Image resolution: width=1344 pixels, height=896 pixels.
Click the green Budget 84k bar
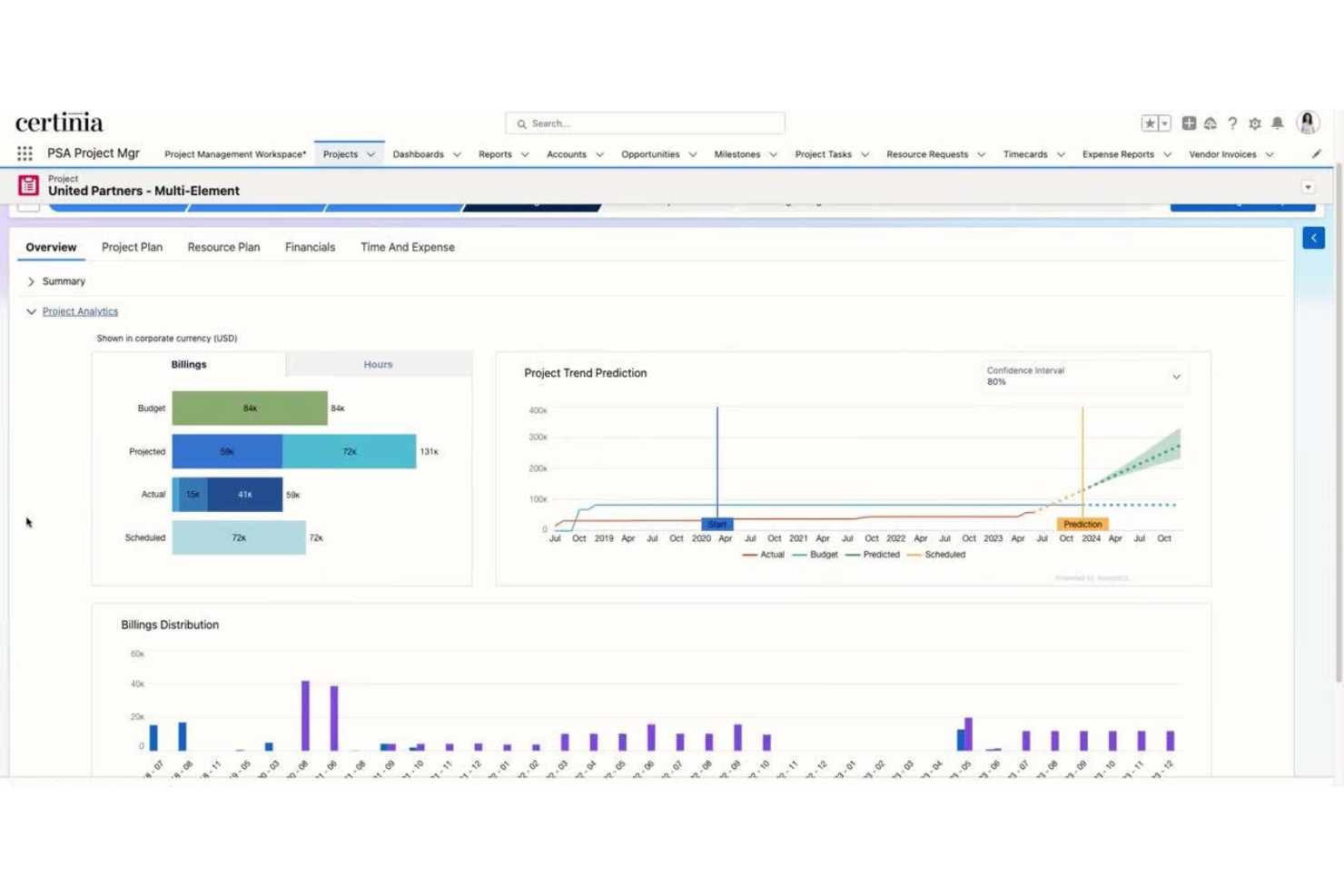[250, 409]
